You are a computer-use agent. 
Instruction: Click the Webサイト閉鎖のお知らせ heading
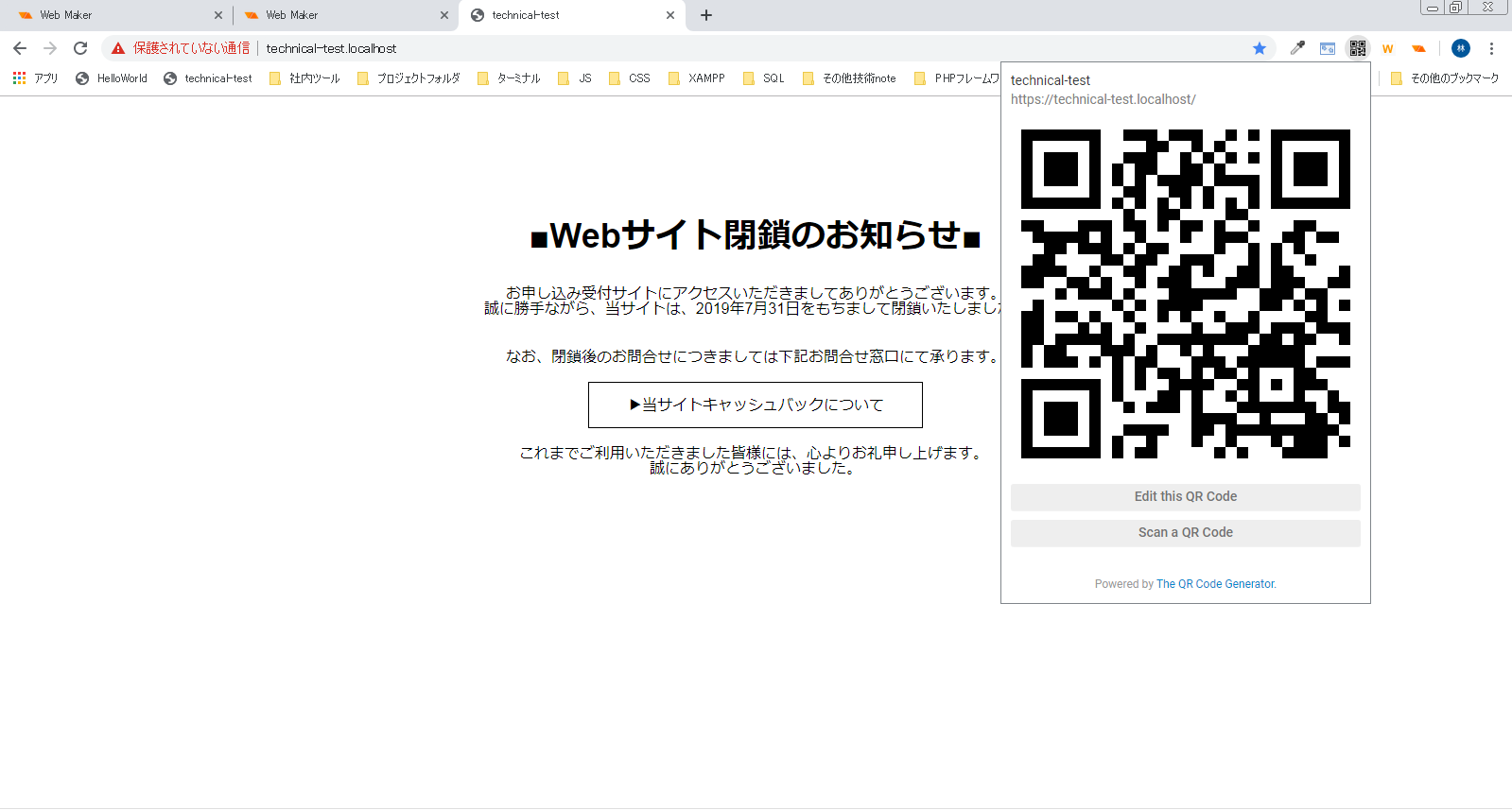pyautogui.click(x=756, y=235)
